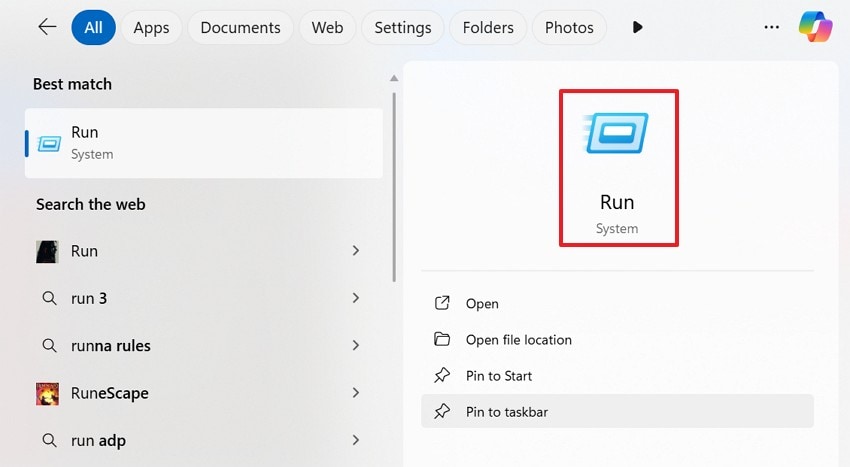Click the Run web result thumbnail image

tap(47, 251)
